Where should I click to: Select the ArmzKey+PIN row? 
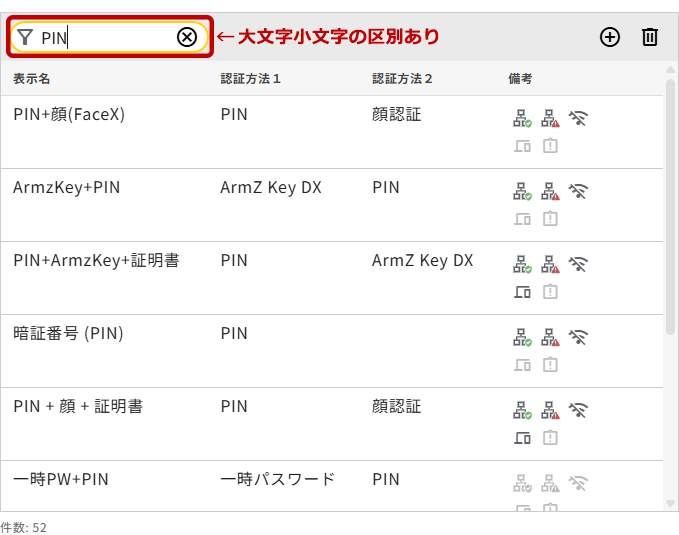(67, 187)
